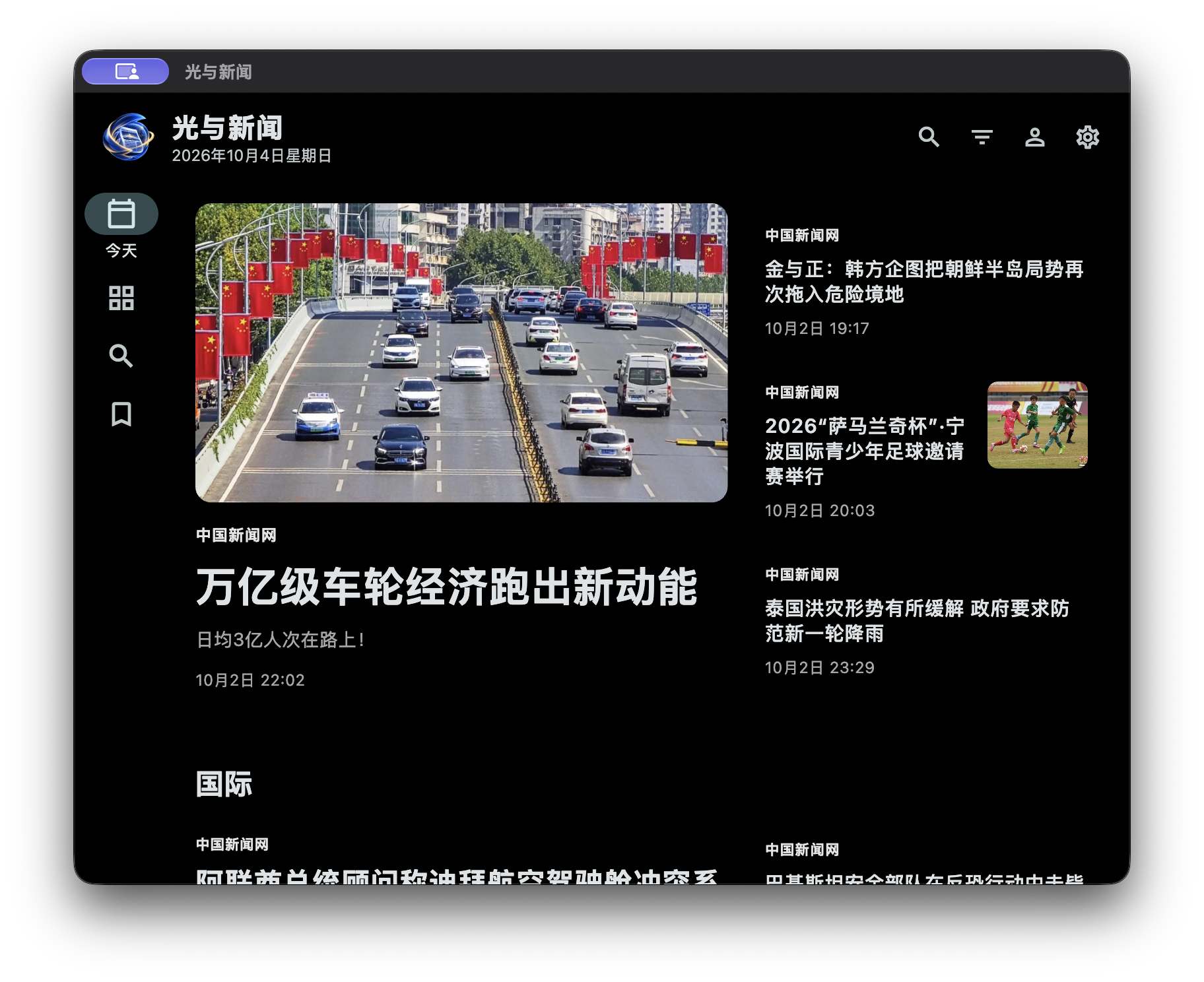1204x982 pixels.
Task: Click the date 2026年10月4日星期日
Action: pos(251,156)
